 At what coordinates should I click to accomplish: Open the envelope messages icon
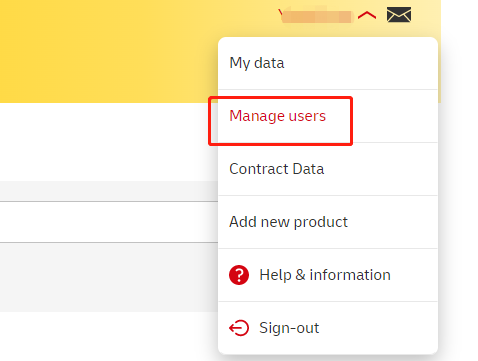399,15
